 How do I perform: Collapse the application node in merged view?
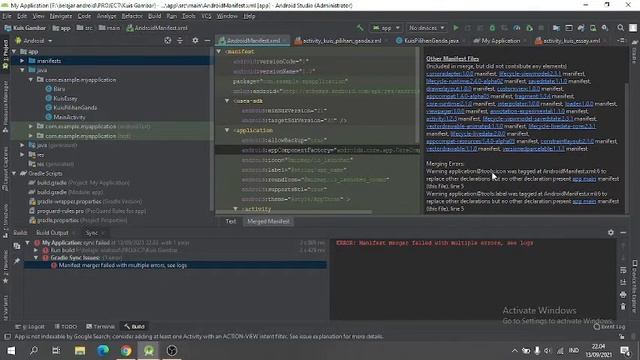(227, 130)
